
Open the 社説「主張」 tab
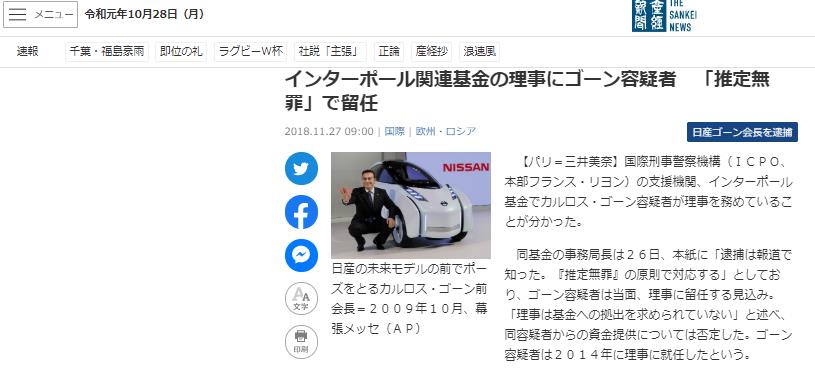pos(331,51)
